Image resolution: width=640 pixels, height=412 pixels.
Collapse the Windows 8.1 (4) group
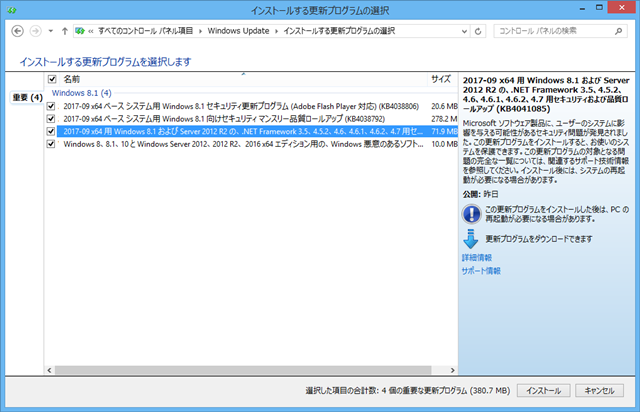[x=82, y=93]
